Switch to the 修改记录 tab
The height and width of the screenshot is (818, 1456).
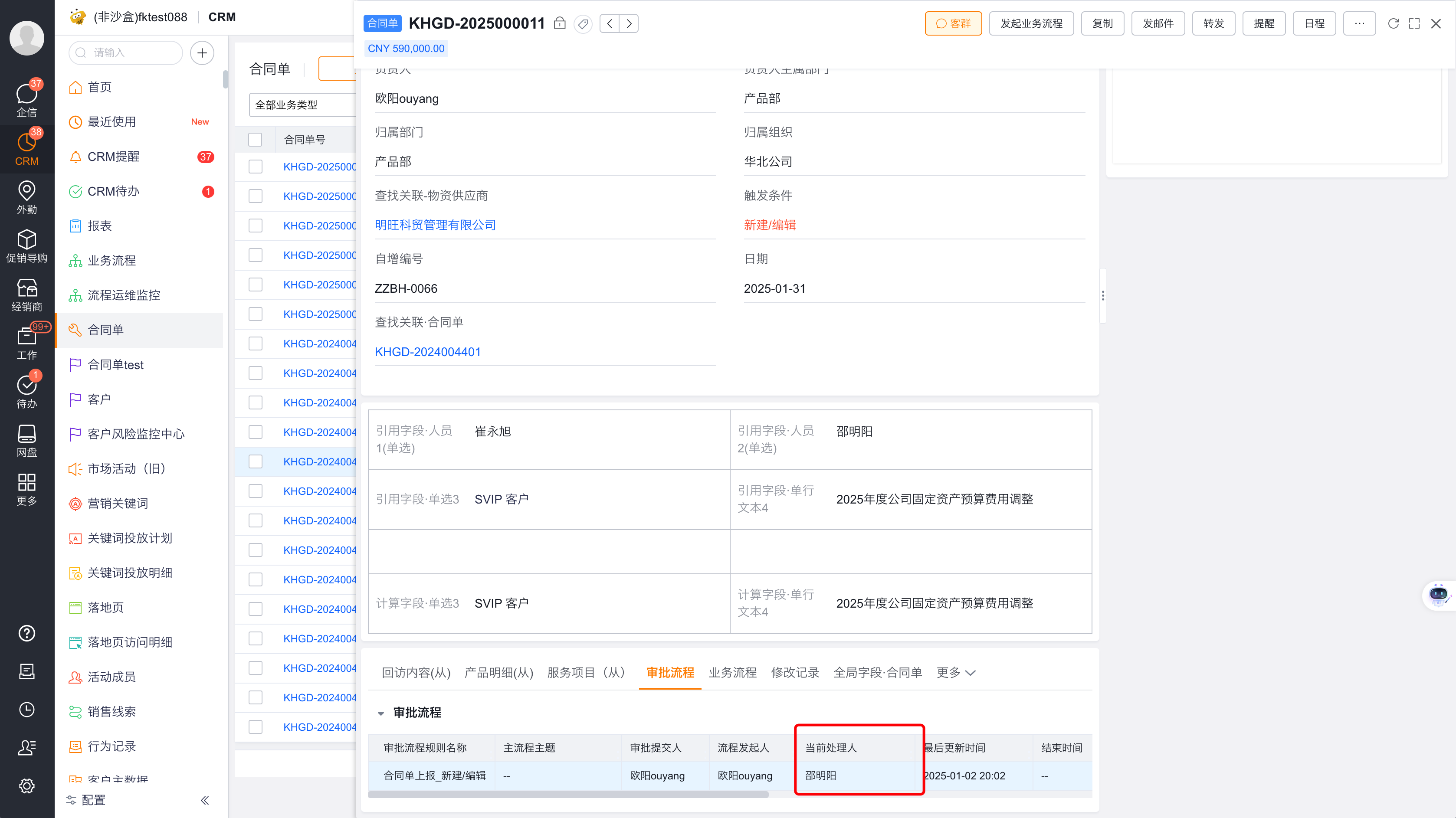pos(795,672)
